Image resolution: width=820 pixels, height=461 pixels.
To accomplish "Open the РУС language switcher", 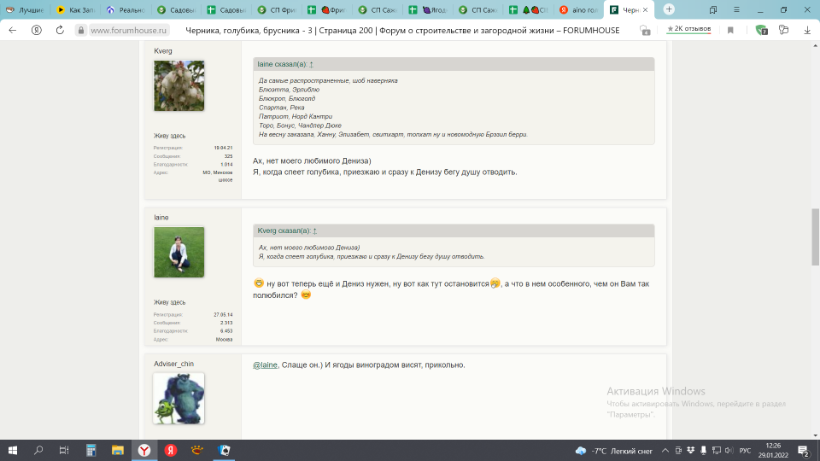I will coord(744,450).
